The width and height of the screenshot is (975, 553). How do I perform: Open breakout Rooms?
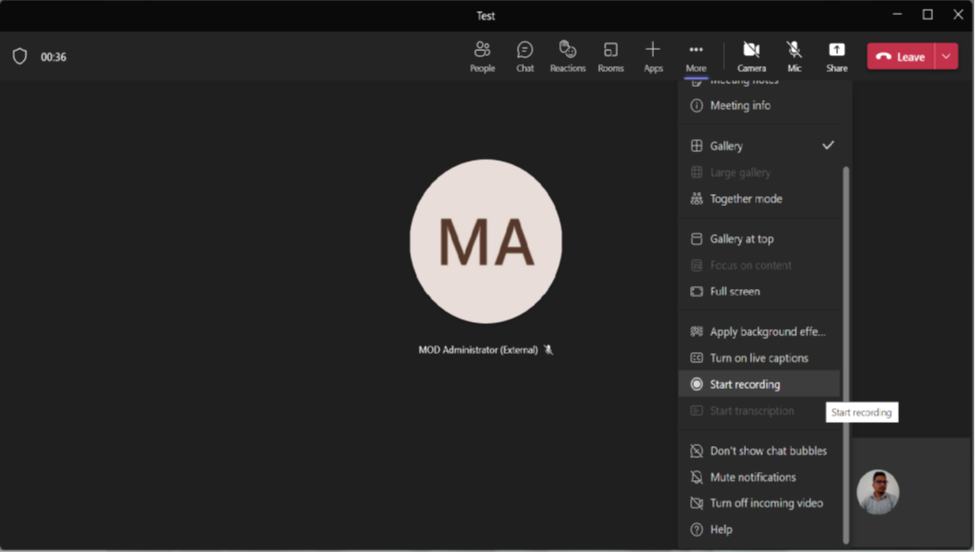coord(611,57)
